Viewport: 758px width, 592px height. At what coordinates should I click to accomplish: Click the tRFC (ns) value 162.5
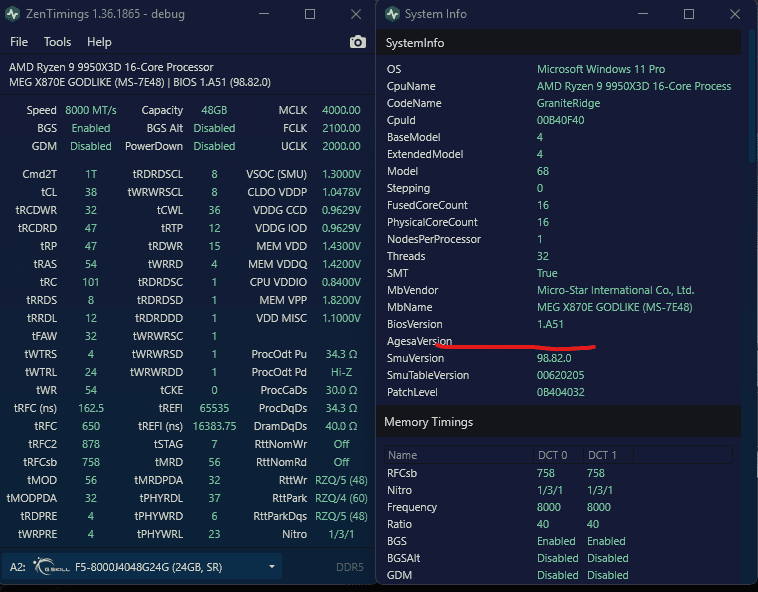pyautogui.click(x=91, y=408)
